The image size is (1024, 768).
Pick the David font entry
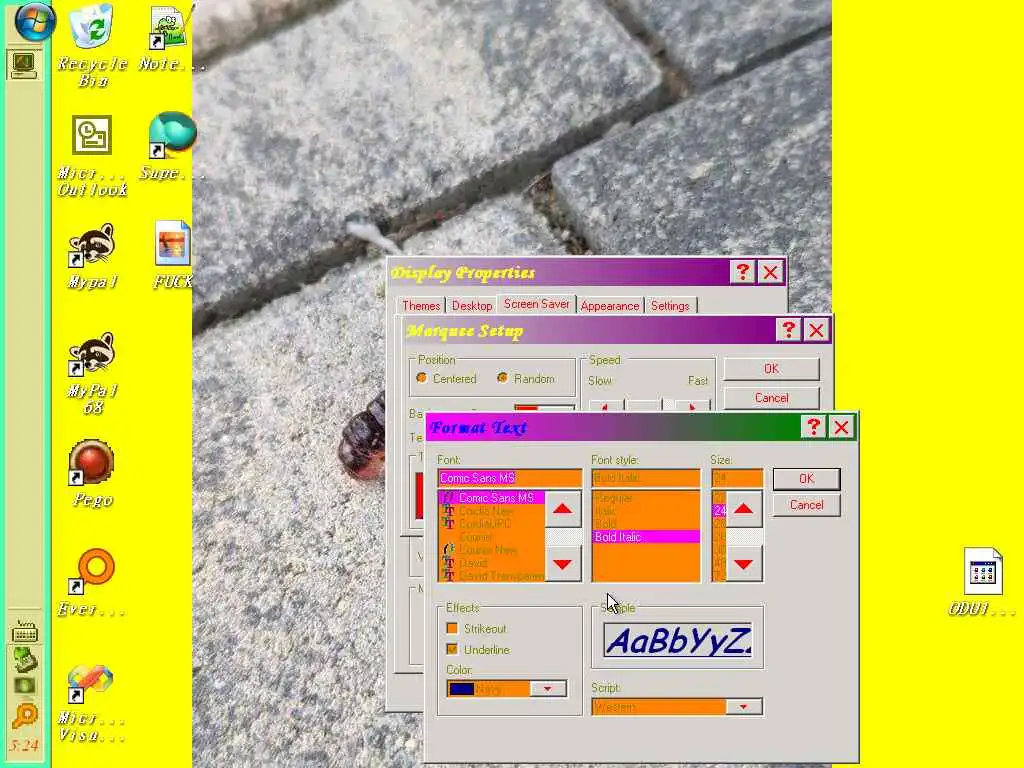491,563
